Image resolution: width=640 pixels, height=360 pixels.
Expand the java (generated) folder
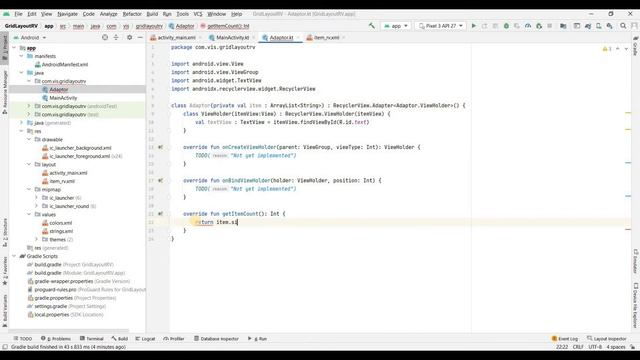[x=22, y=122]
